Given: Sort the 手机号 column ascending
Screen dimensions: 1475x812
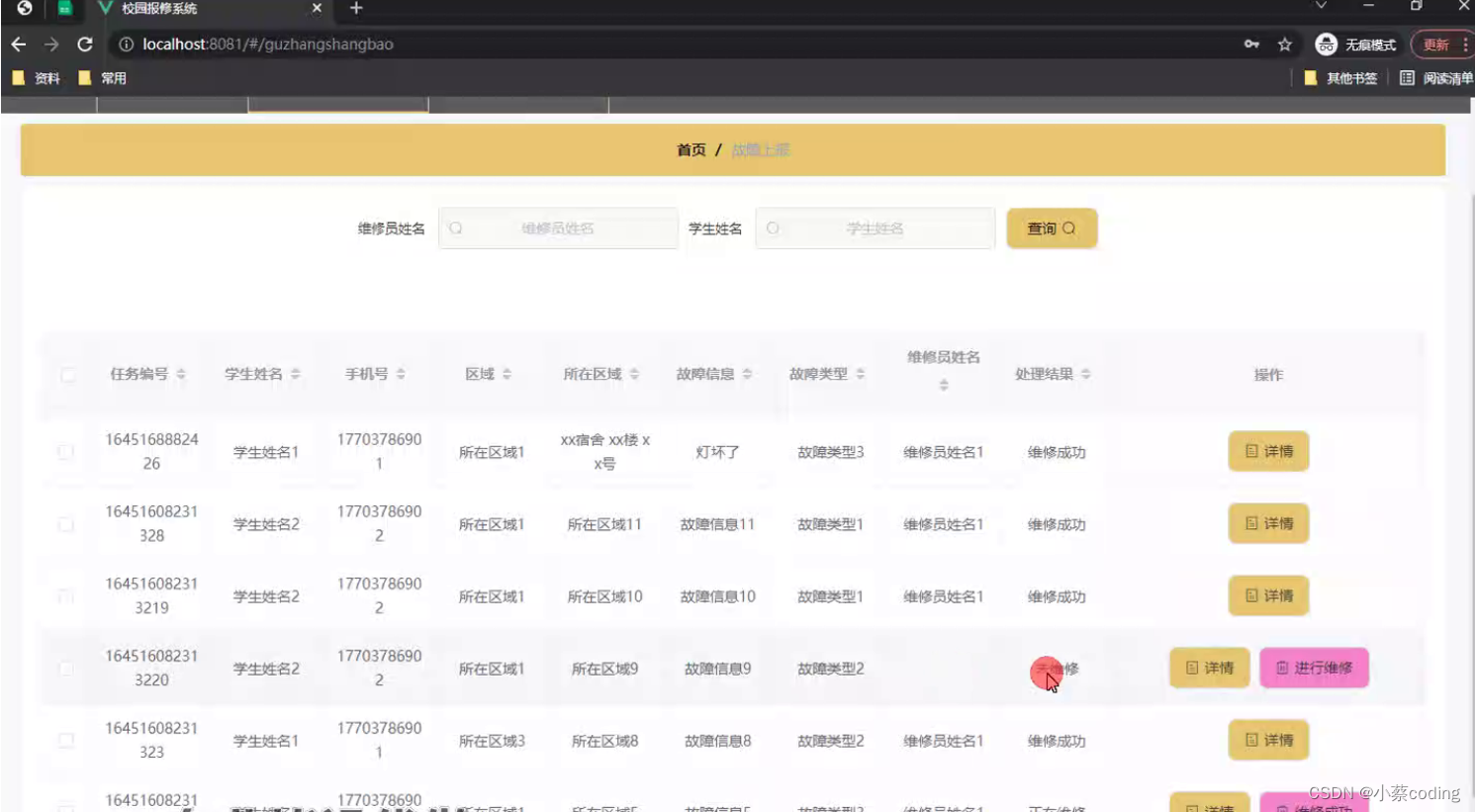Looking at the screenshot, I should click(x=399, y=370).
